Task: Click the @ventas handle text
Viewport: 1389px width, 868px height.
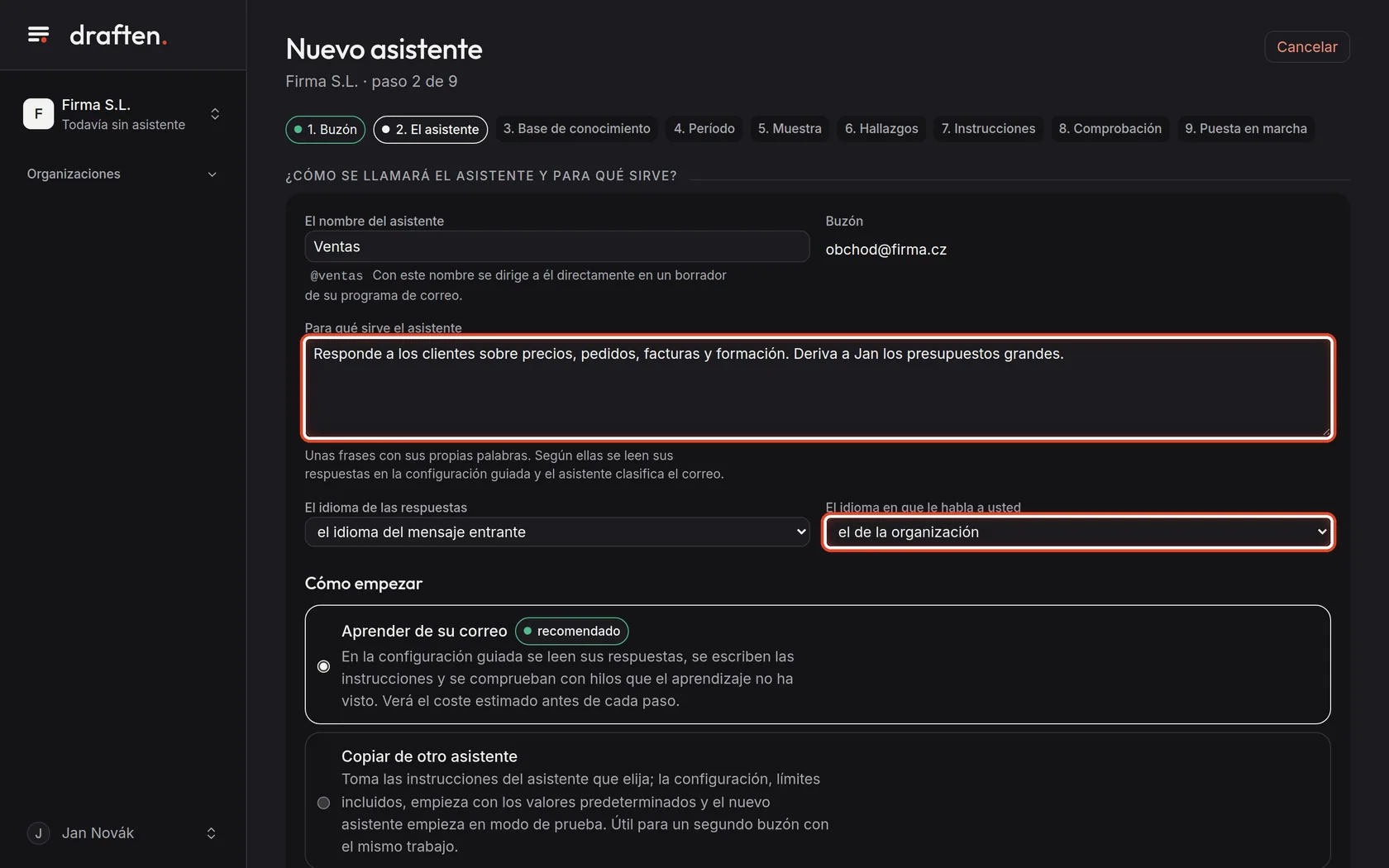Action: tap(337, 276)
